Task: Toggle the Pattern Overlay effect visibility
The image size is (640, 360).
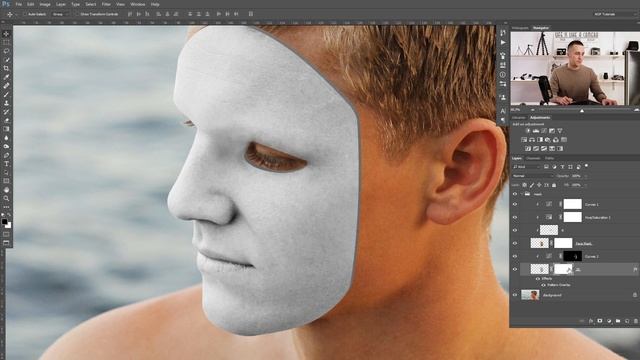Action: click(x=543, y=285)
